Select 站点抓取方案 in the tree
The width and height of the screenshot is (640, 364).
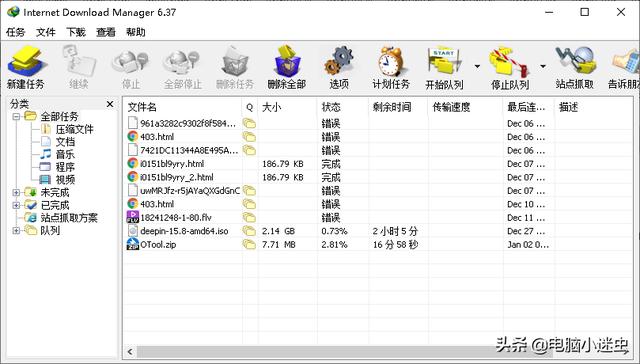point(69,218)
